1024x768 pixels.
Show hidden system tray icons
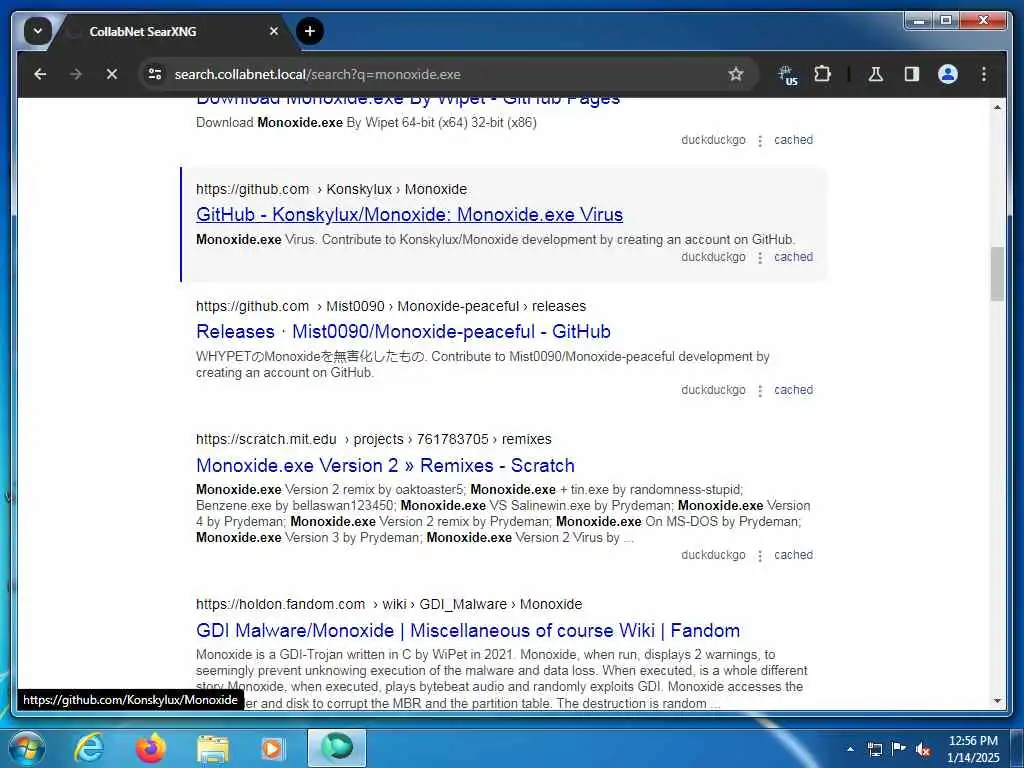click(x=850, y=749)
